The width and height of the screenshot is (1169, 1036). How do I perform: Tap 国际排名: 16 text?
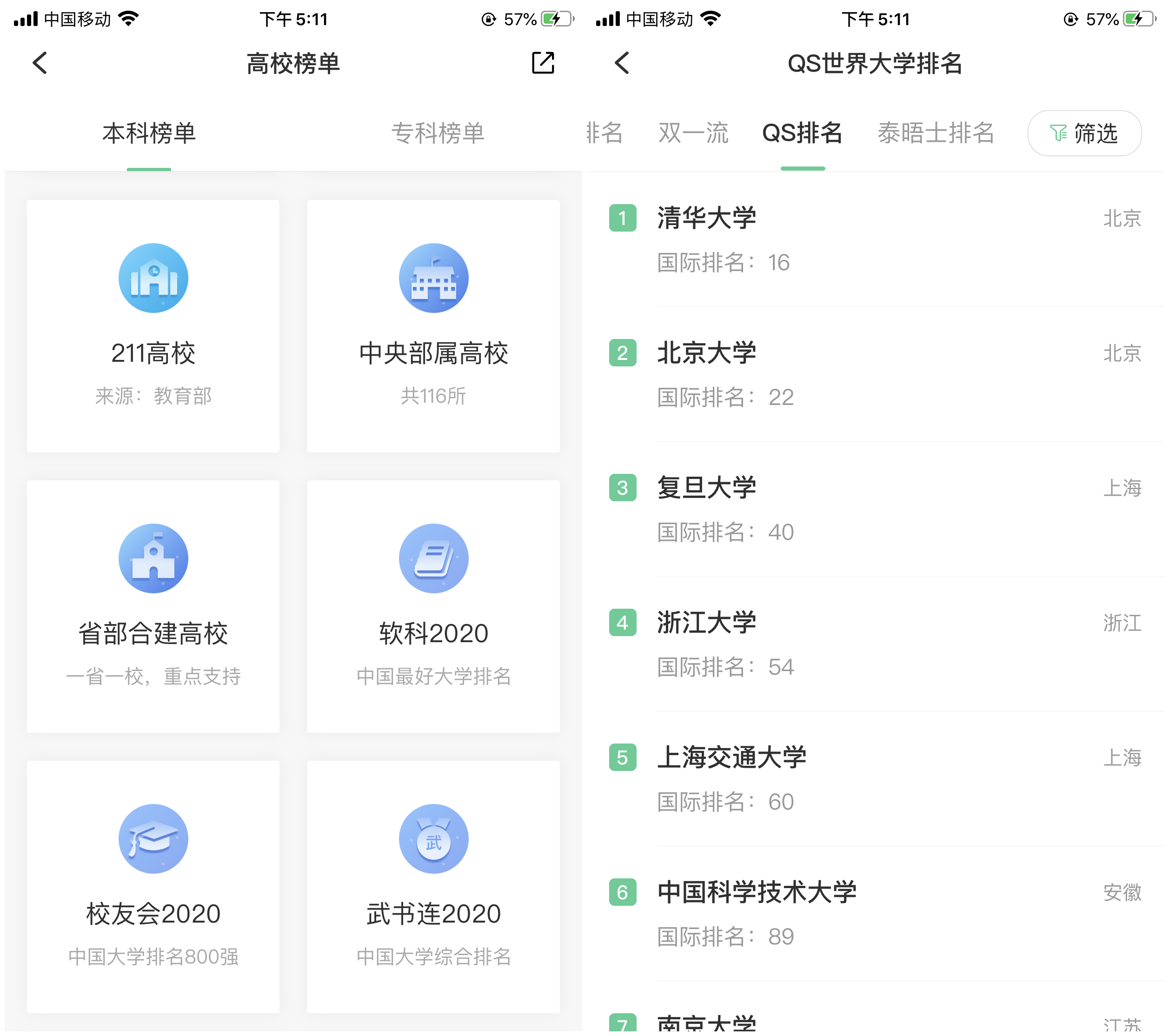pos(724,263)
